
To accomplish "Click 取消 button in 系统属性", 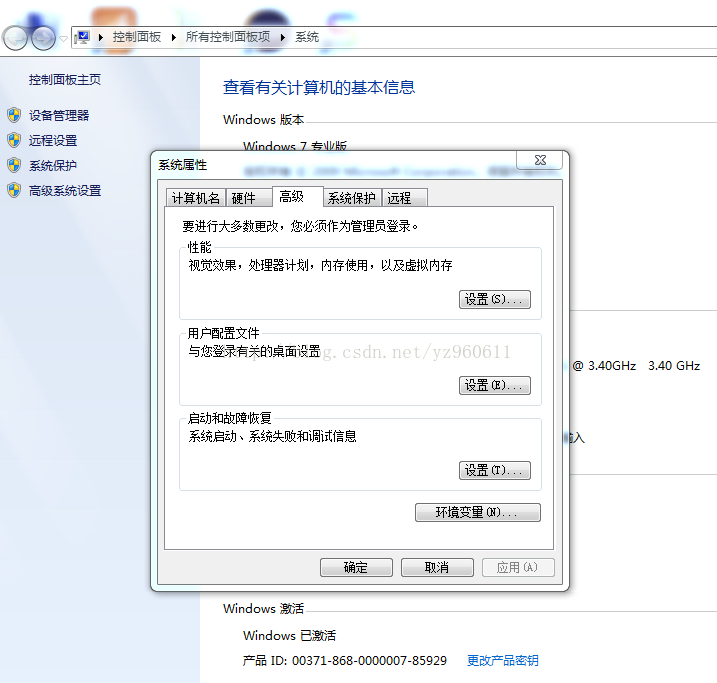I will (437, 567).
